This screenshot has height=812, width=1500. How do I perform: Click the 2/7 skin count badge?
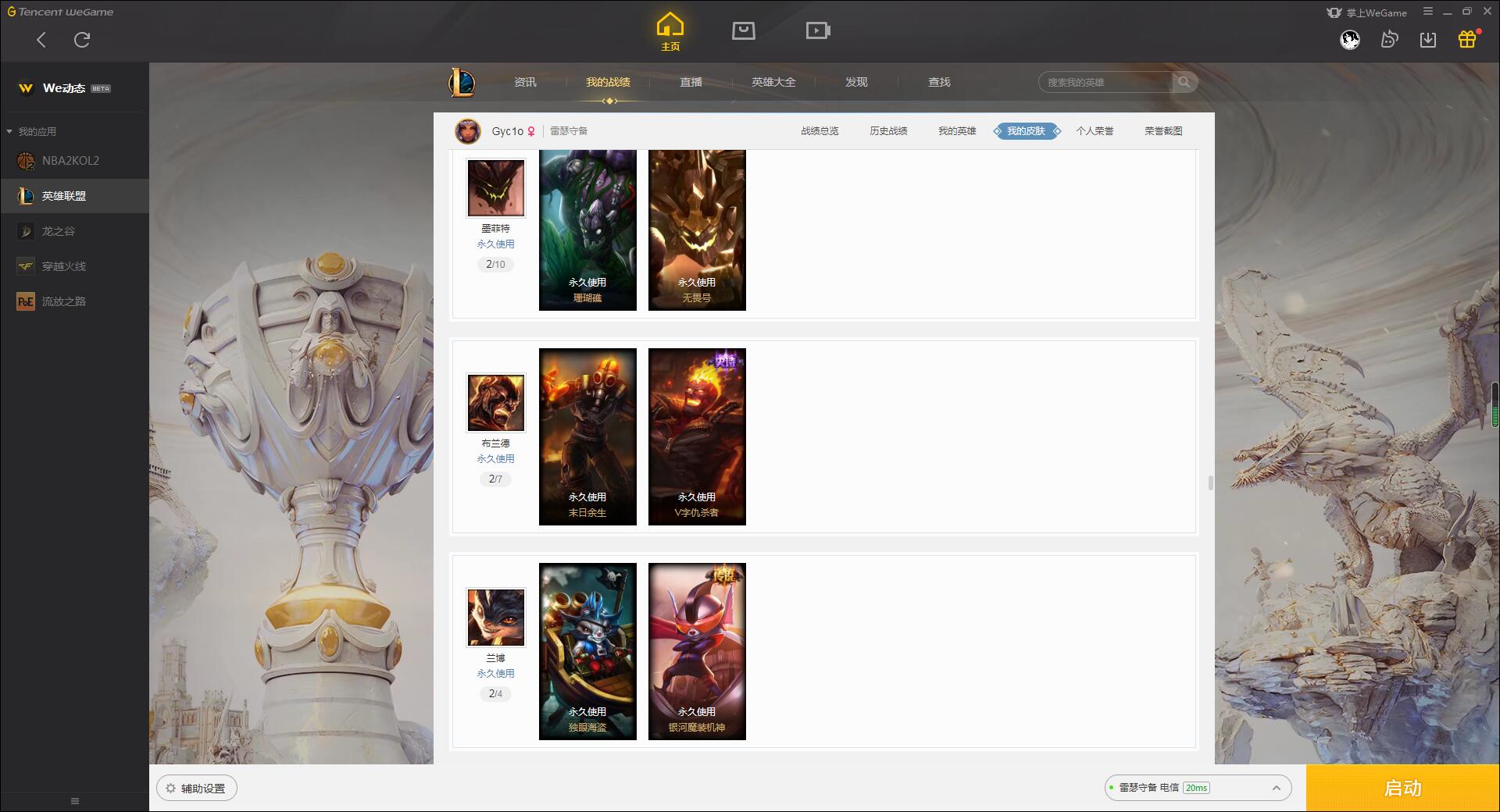click(x=495, y=479)
